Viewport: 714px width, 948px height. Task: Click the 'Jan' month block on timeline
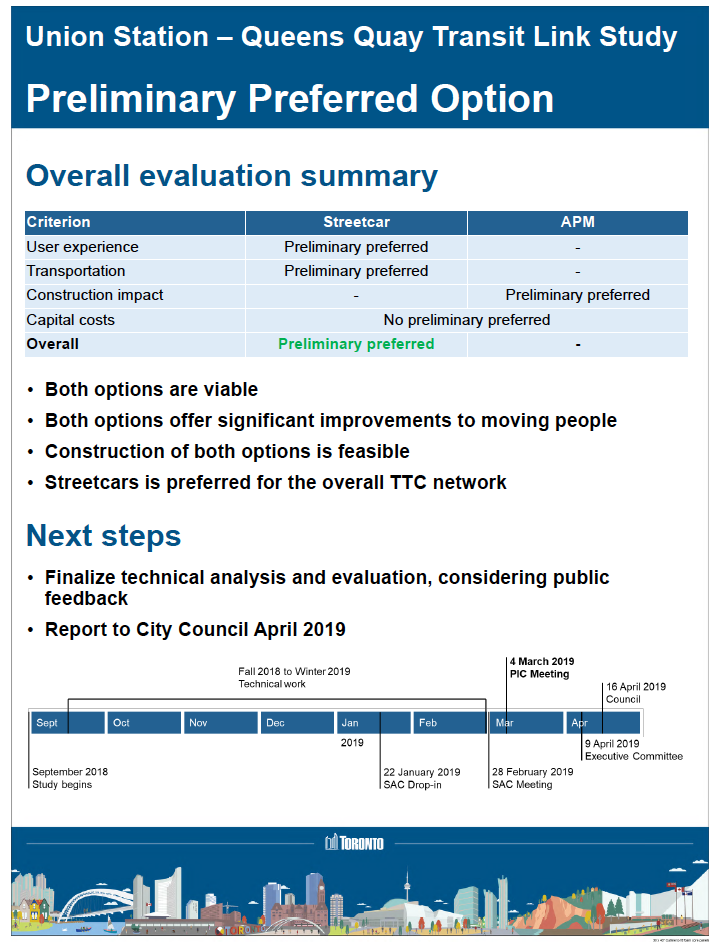(374, 722)
